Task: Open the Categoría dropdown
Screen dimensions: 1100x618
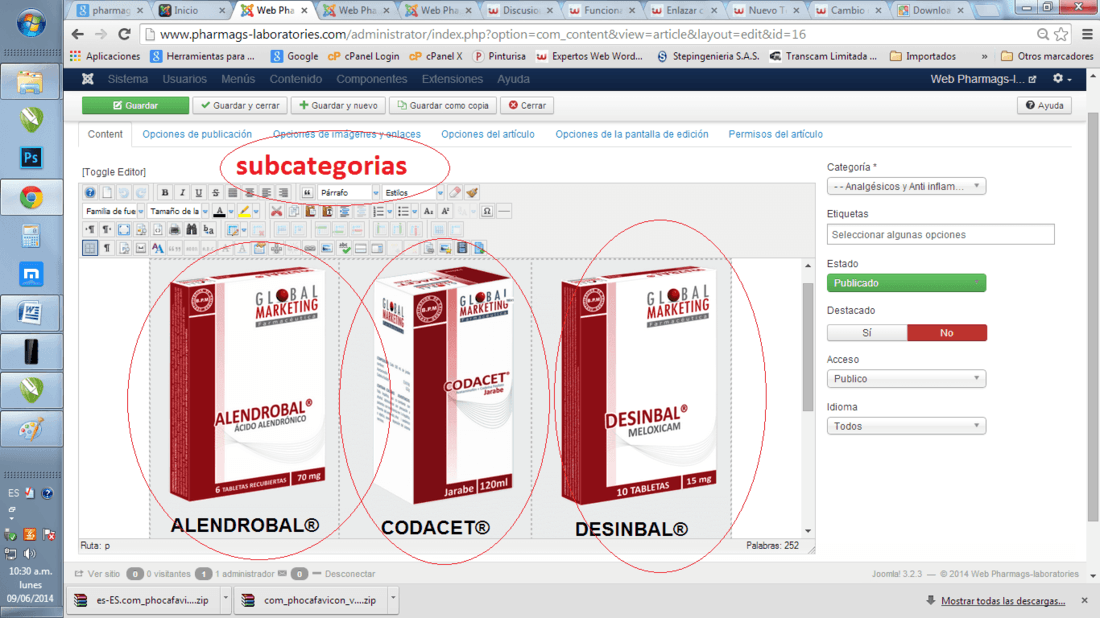Action: [x=906, y=186]
